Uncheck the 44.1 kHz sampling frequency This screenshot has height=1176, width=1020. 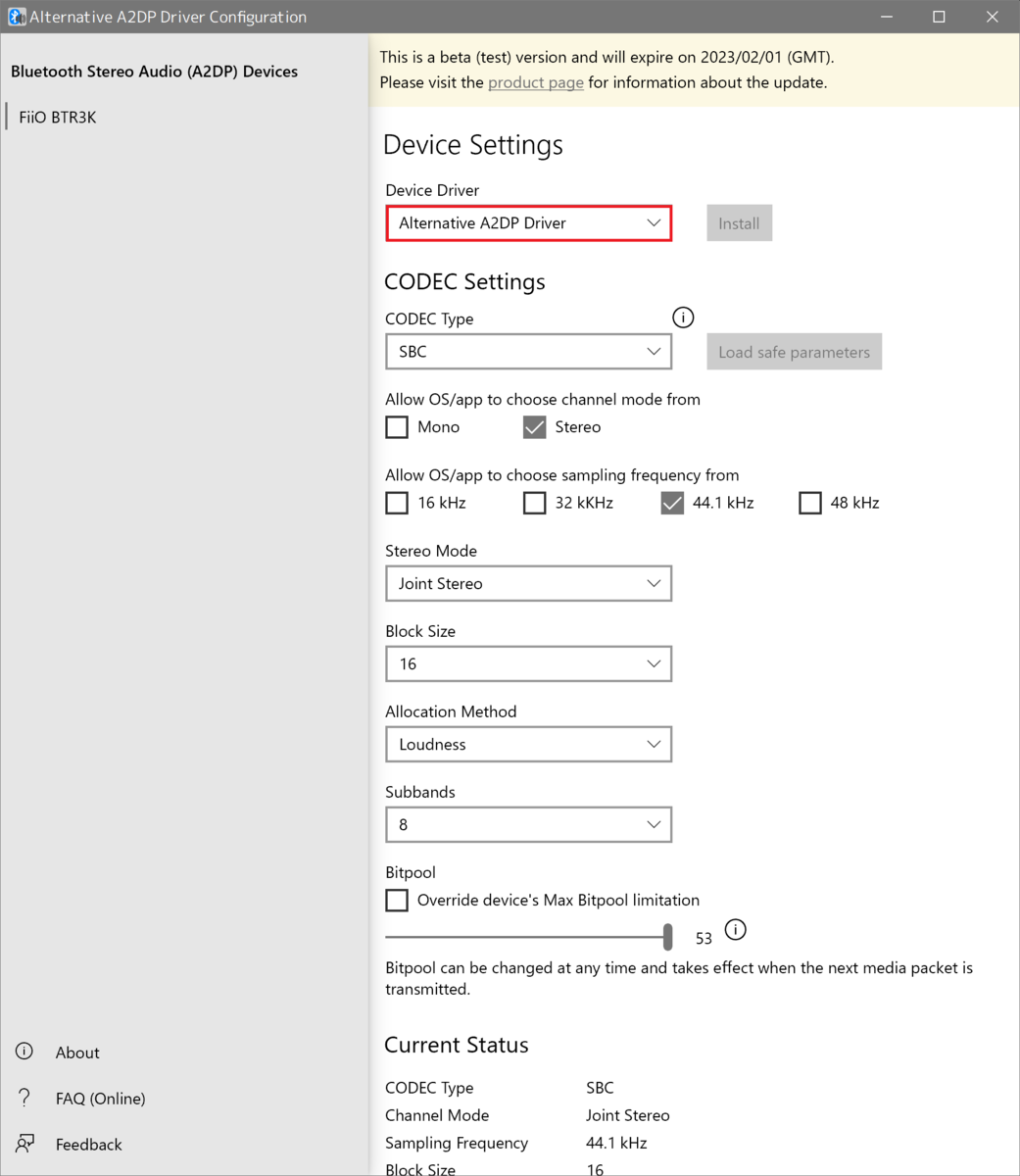671,502
